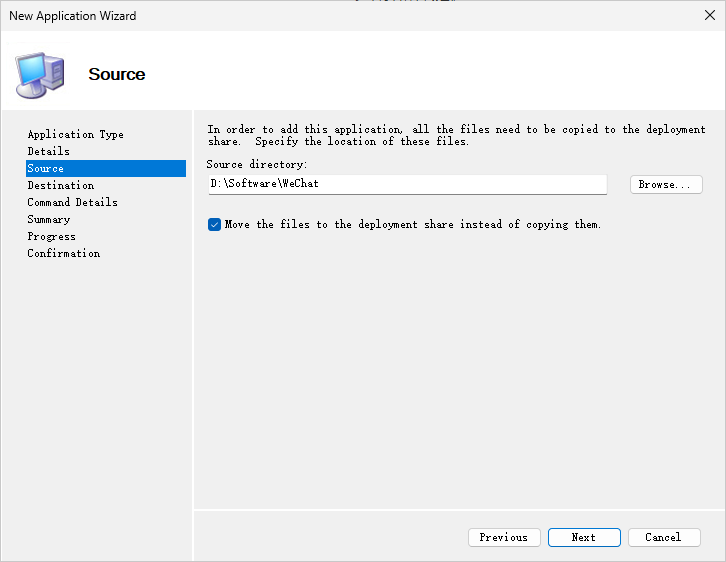This screenshot has height=562, width=726.
Task: Click the Source directory path field
Action: [406, 184]
